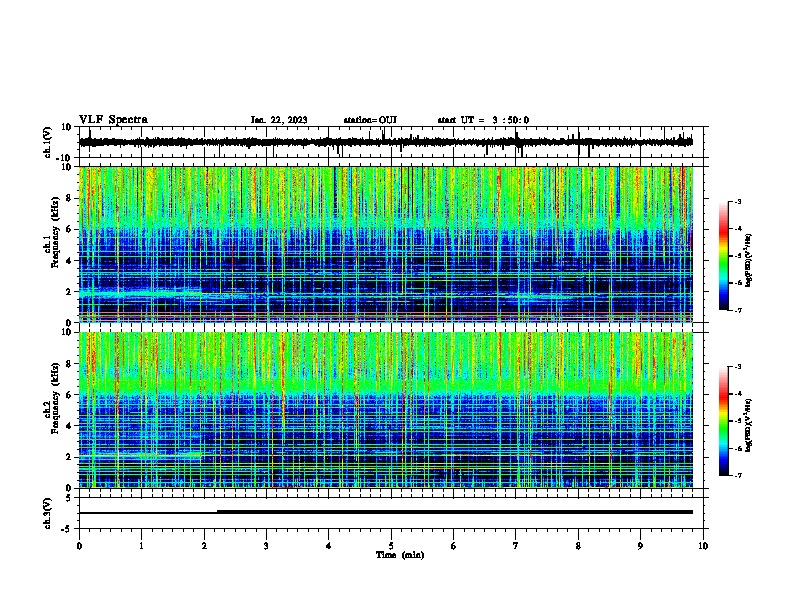Click the ch.1 spectrogram color bar
Image resolution: width=792 pixels, height=612 pixels.
724,256
